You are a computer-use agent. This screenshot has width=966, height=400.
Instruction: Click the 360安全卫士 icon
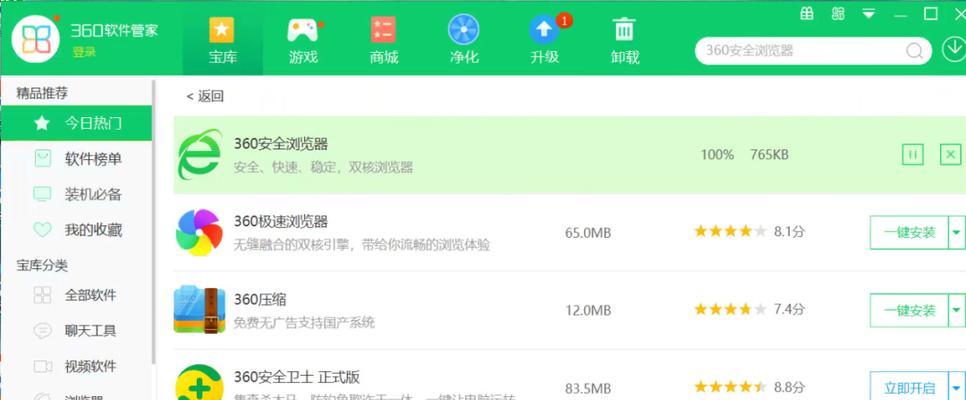click(199, 383)
